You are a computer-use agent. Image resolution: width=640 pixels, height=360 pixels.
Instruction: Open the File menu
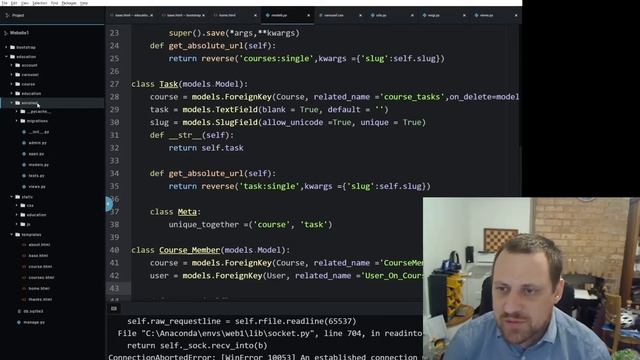click(4, 3)
